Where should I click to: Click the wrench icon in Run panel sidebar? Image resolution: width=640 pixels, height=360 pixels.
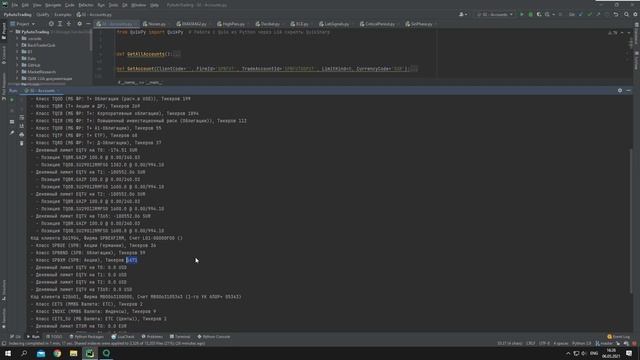point(12,133)
